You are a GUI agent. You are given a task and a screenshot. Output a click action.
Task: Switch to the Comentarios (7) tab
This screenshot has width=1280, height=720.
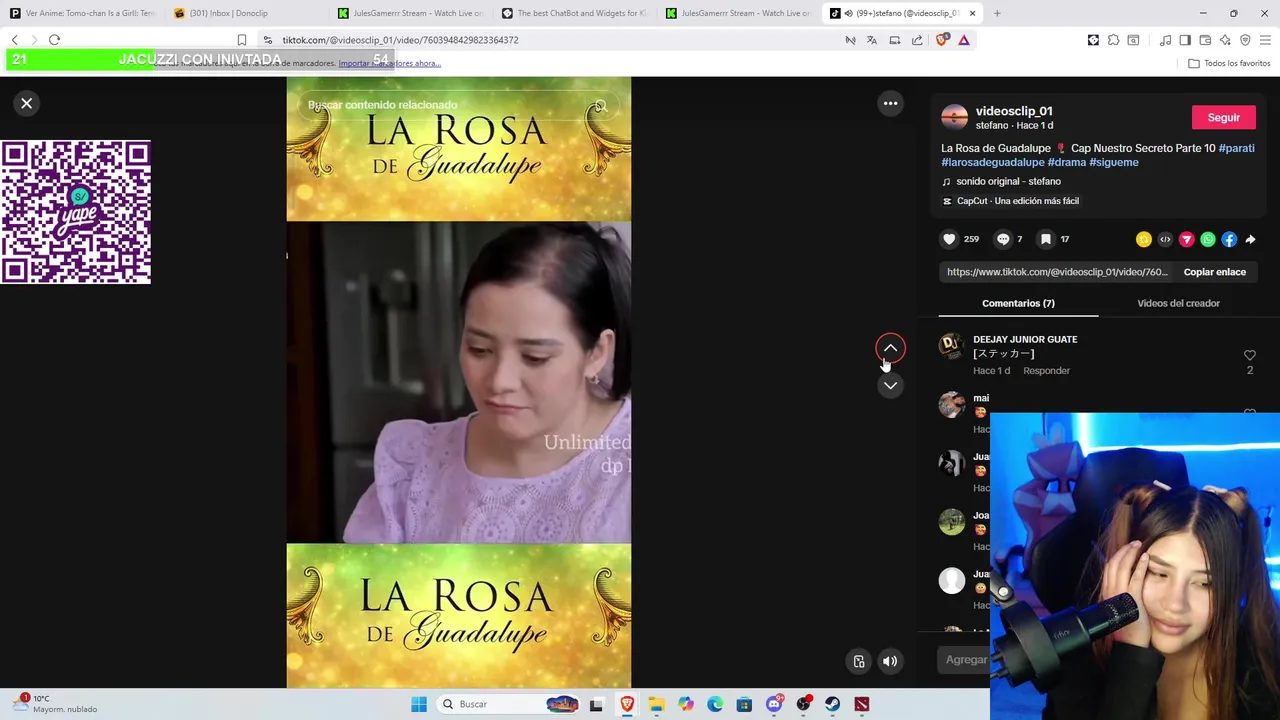coord(1018,303)
